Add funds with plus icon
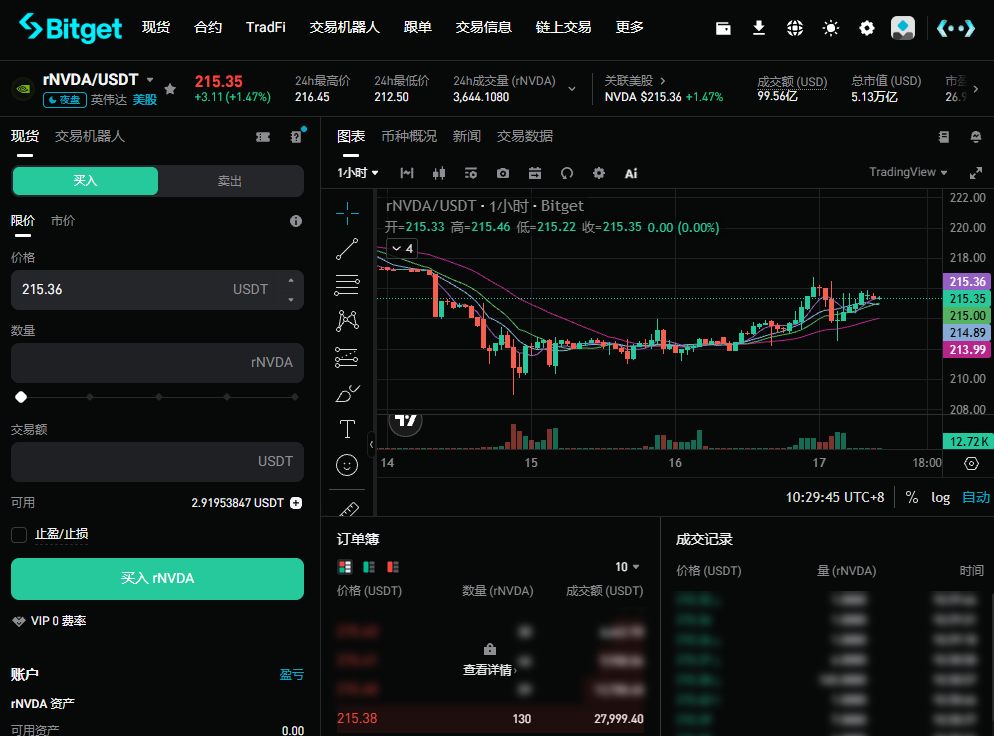 coord(296,503)
